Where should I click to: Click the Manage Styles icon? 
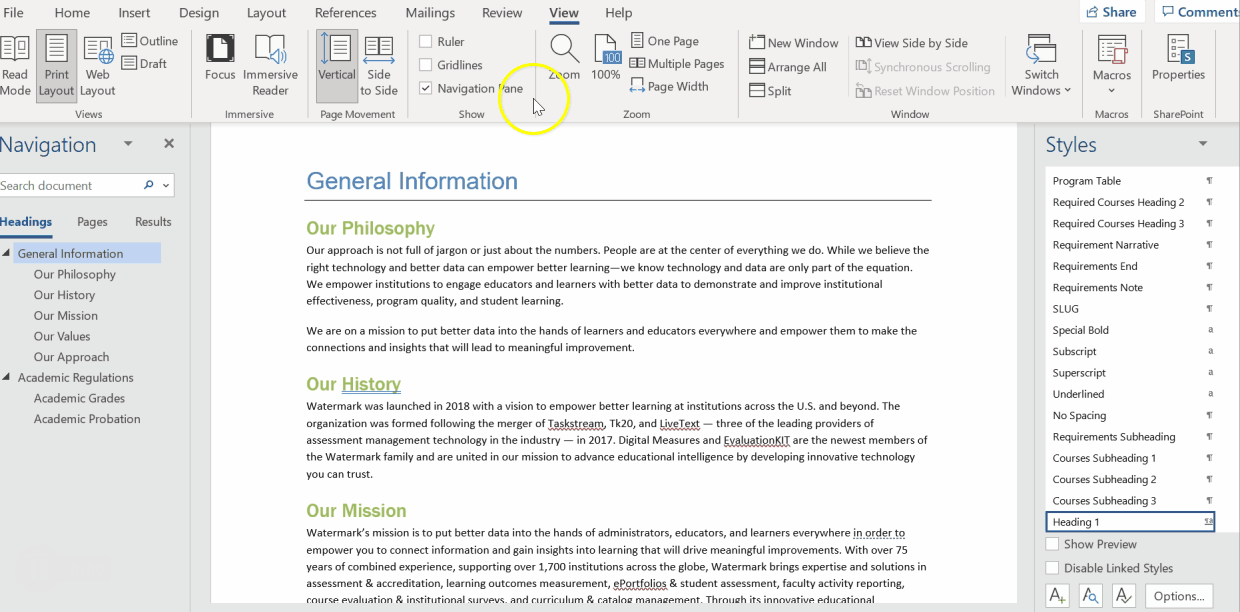pyautogui.click(x=1124, y=596)
